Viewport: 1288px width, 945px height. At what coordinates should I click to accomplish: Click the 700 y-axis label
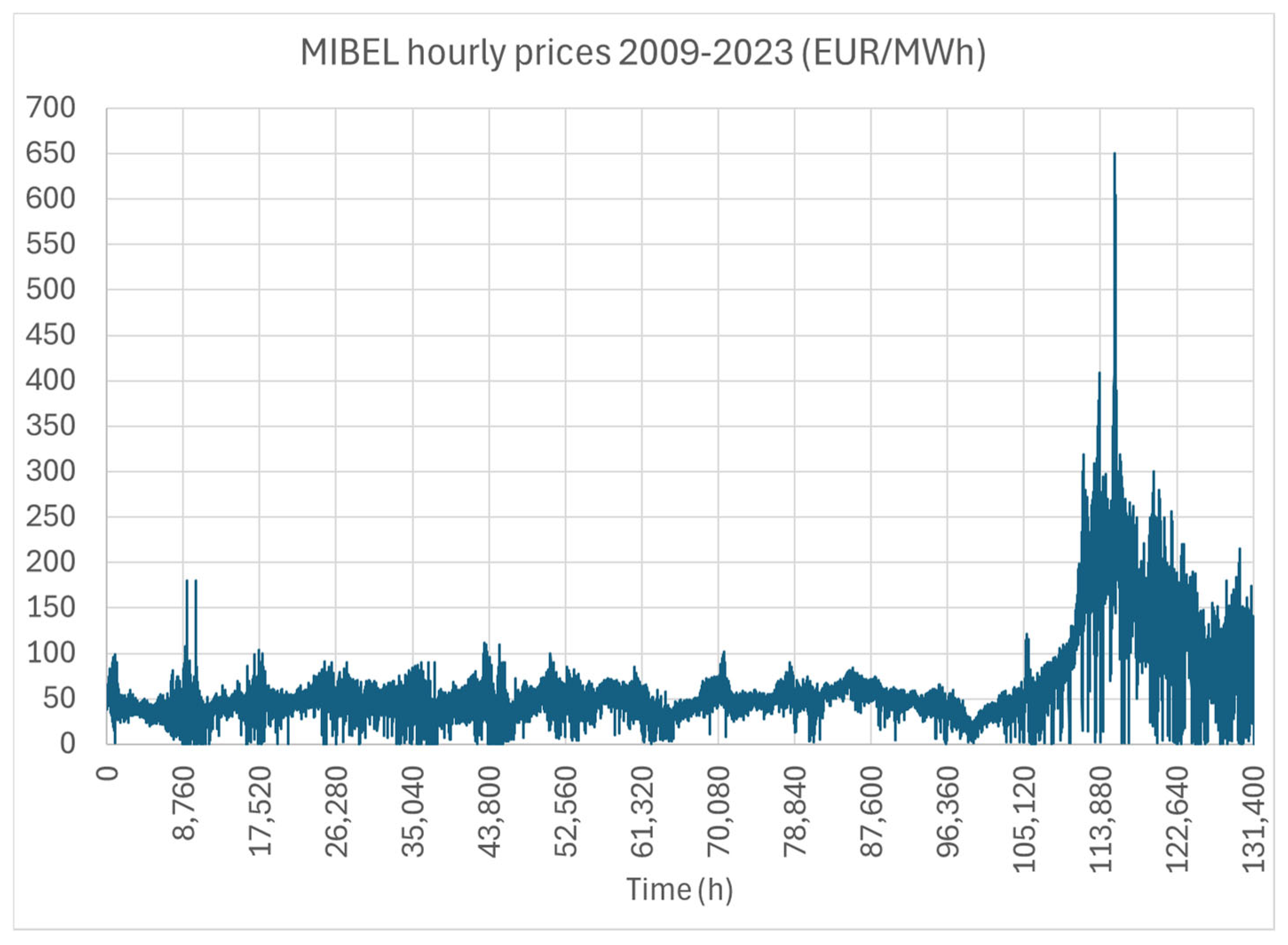[50, 107]
